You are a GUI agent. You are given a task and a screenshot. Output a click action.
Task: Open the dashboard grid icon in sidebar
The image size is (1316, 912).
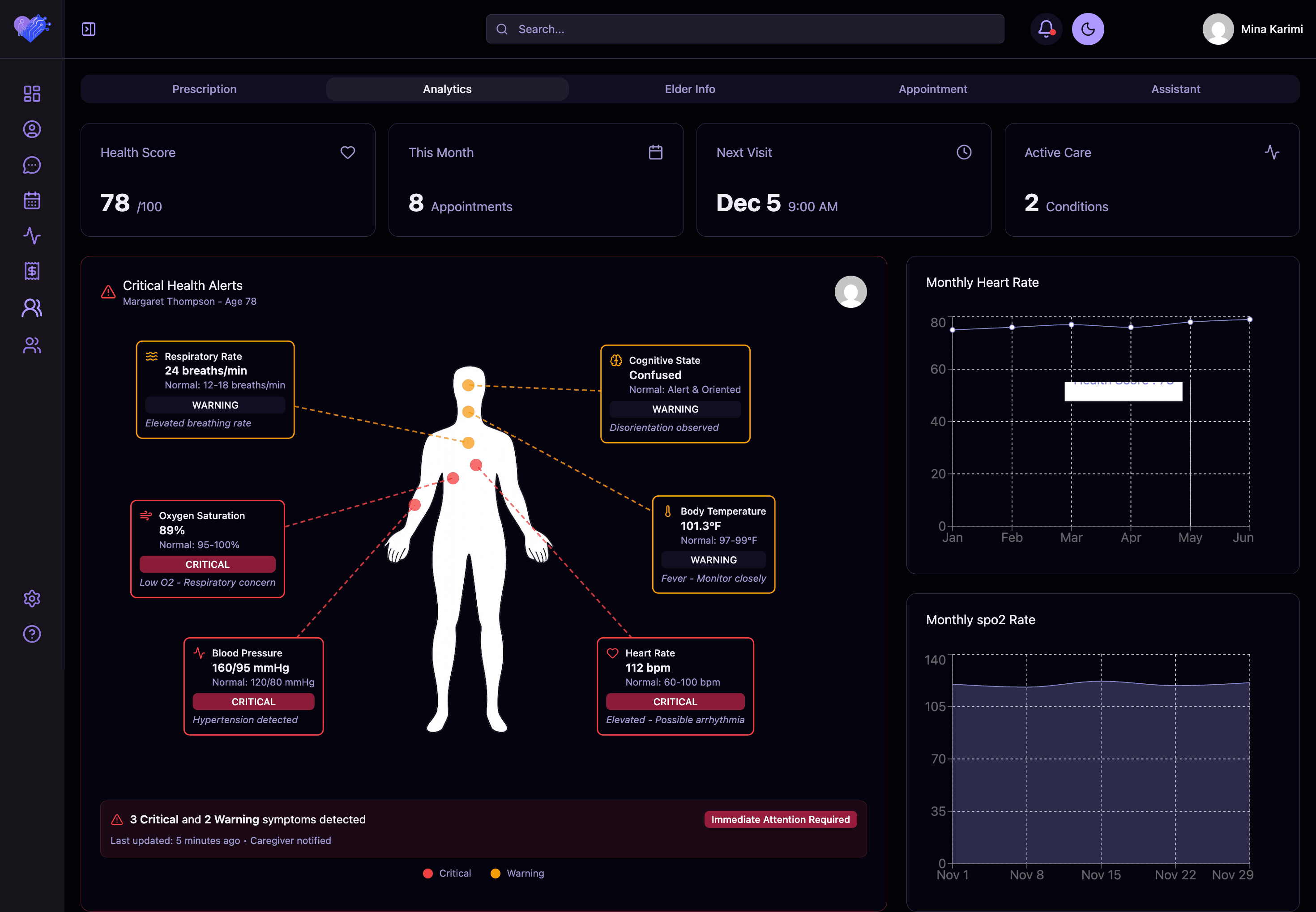[32, 94]
